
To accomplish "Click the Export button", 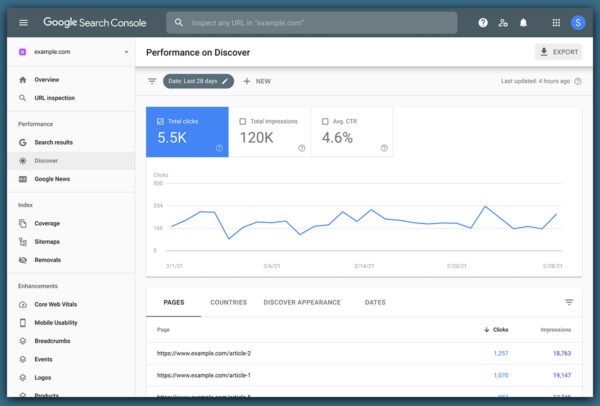I will click(x=558, y=52).
